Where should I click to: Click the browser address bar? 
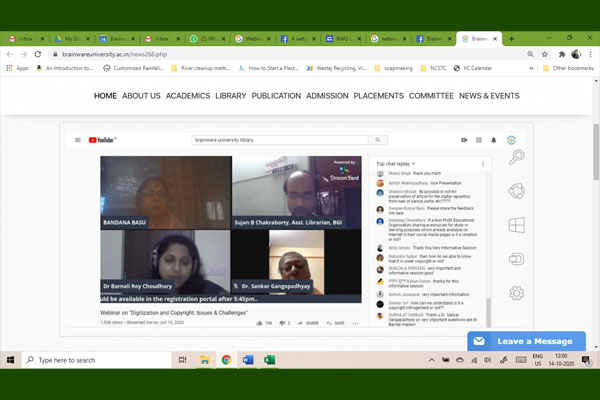(x=287, y=54)
